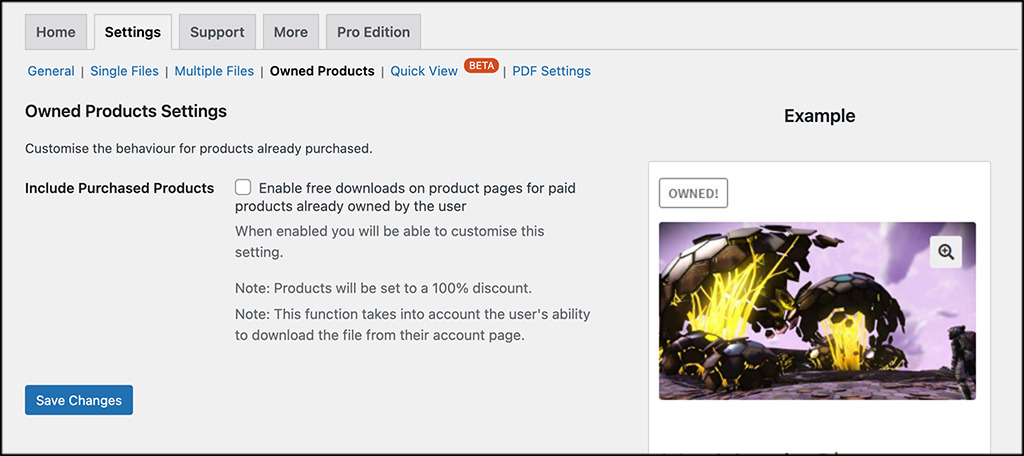This screenshot has width=1024, height=456.
Task: Go to the Pro Edition tab
Action: click(374, 32)
